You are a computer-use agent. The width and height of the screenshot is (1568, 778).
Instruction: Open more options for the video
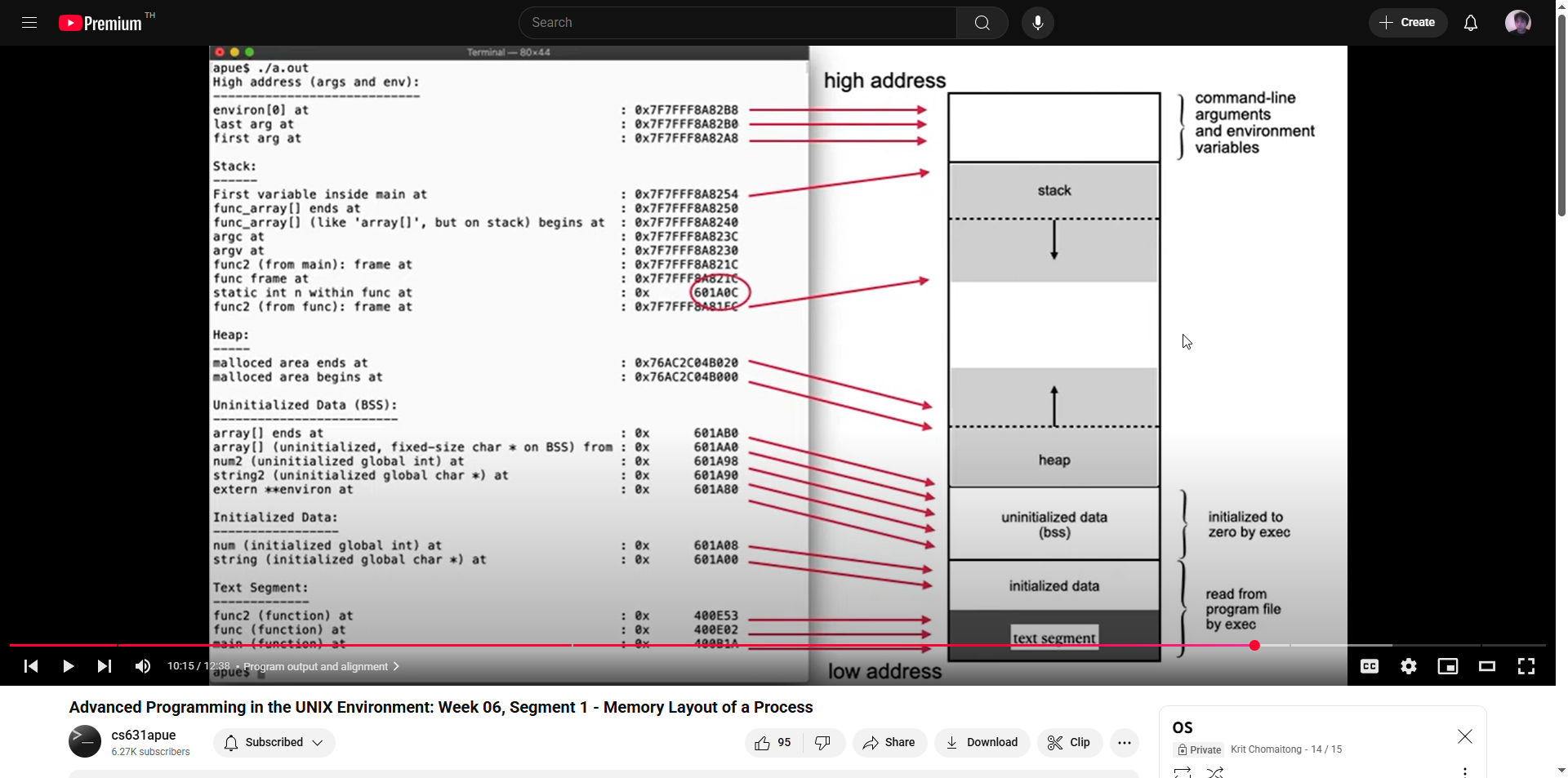1125,742
